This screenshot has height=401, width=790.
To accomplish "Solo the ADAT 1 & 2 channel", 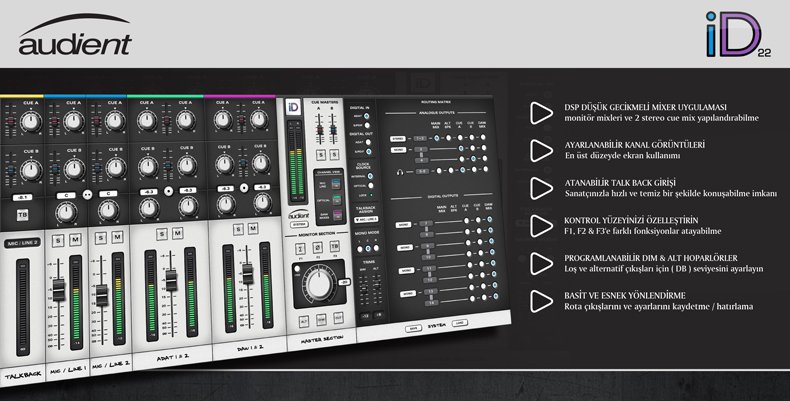I will point(161,234).
